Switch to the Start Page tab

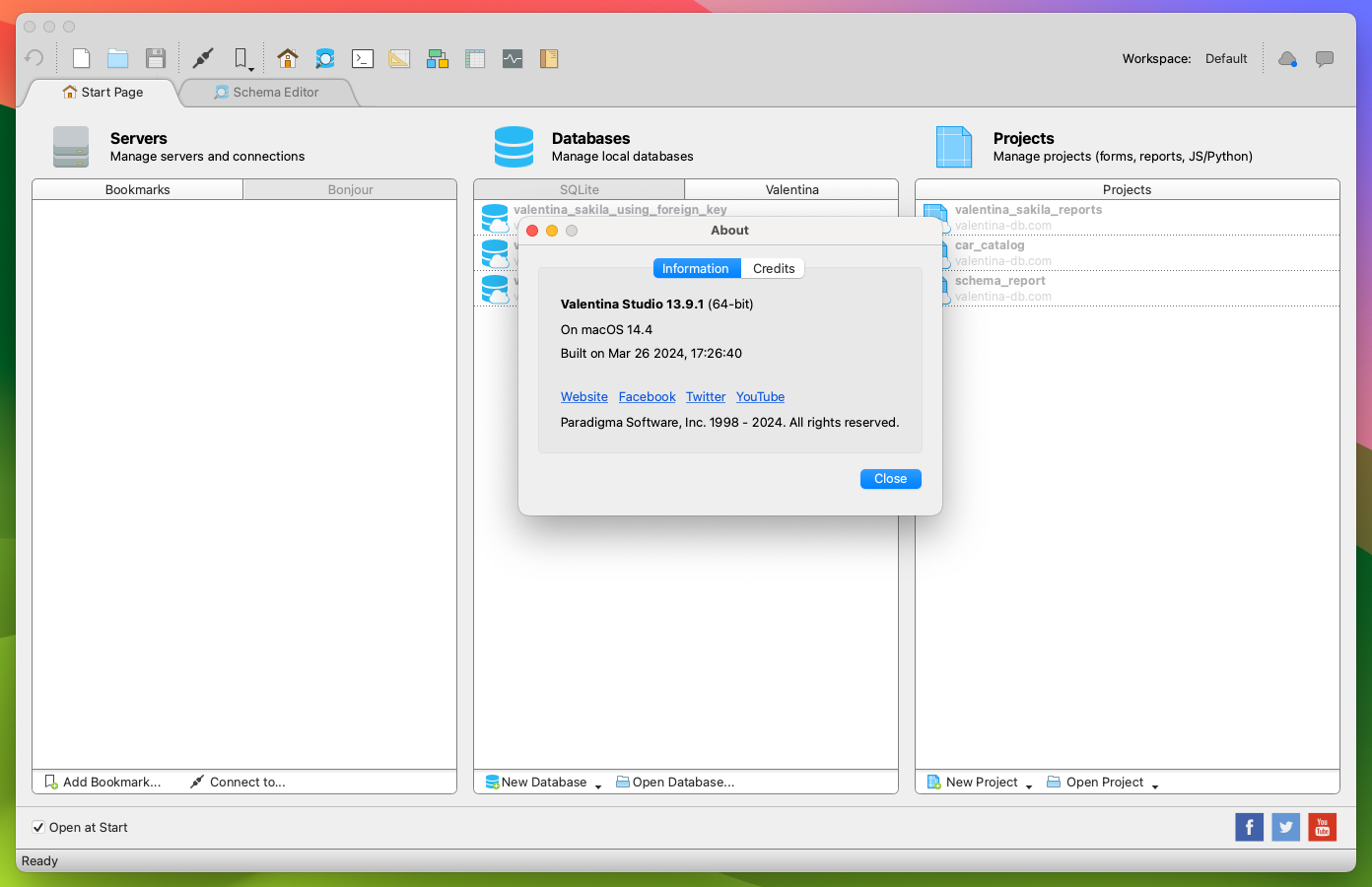pos(103,93)
